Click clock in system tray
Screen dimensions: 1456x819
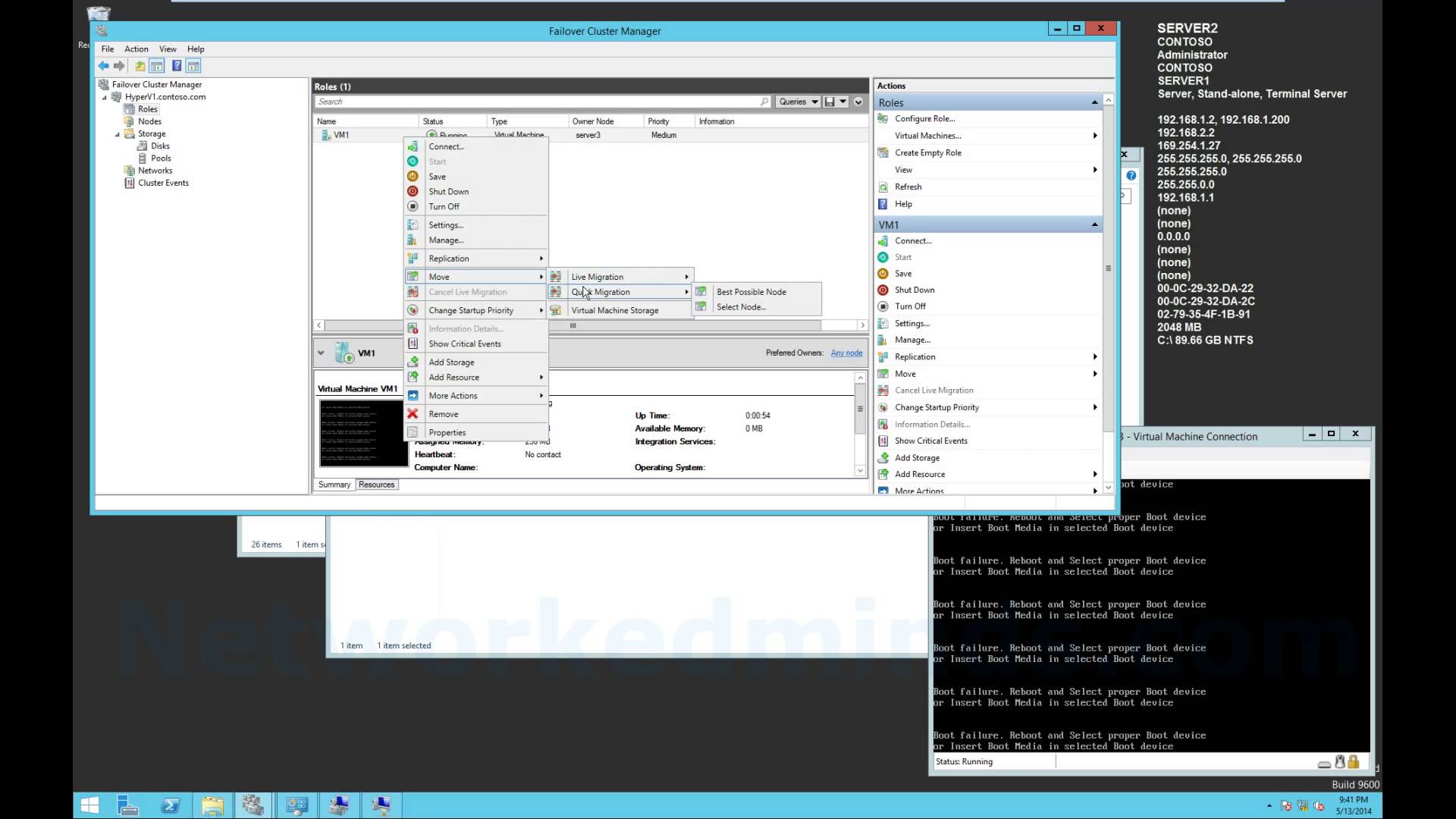[x=1354, y=805]
